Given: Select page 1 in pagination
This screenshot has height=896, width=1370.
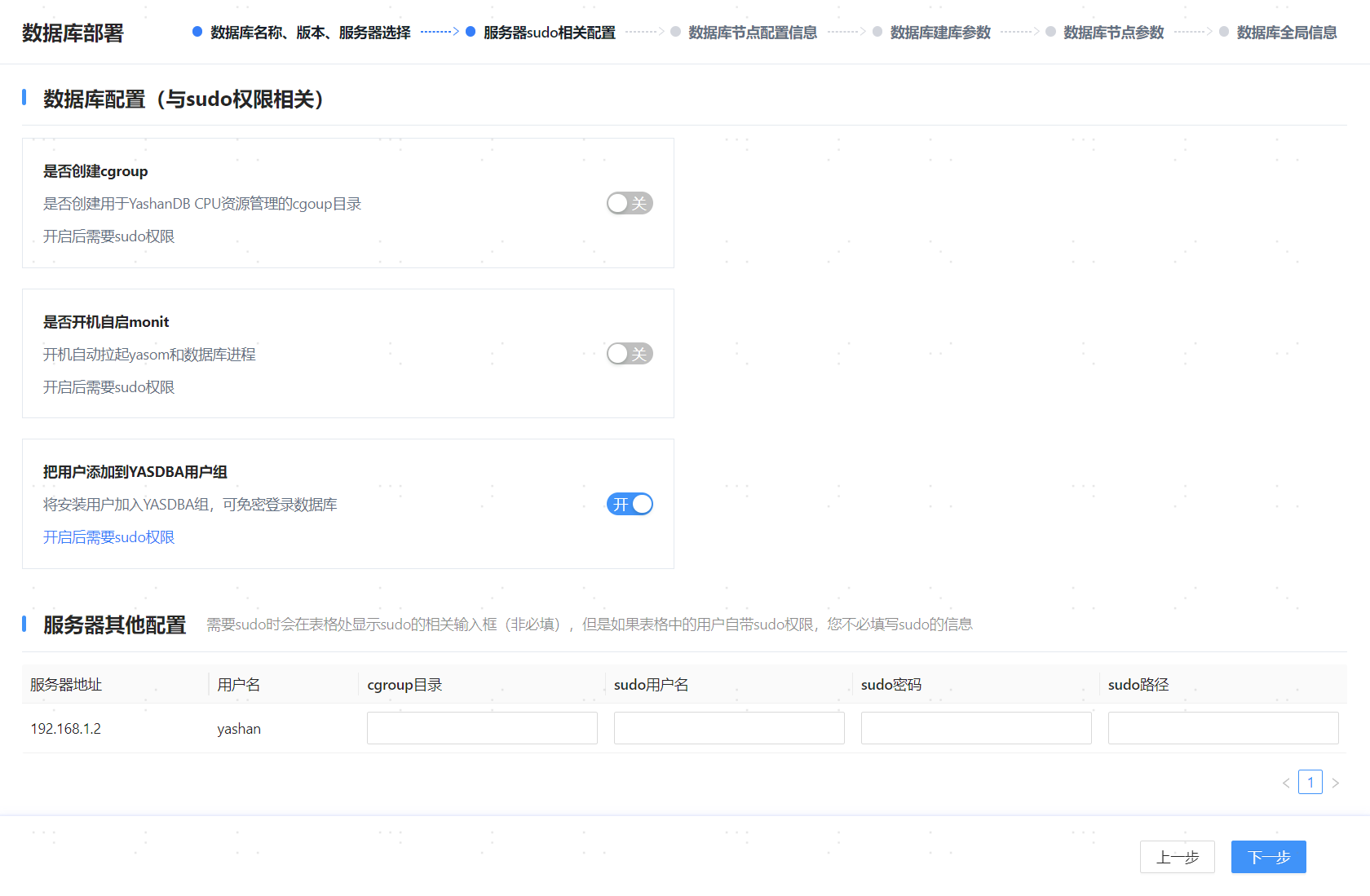Looking at the screenshot, I should pyautogui.click(x=1310, y=783).
